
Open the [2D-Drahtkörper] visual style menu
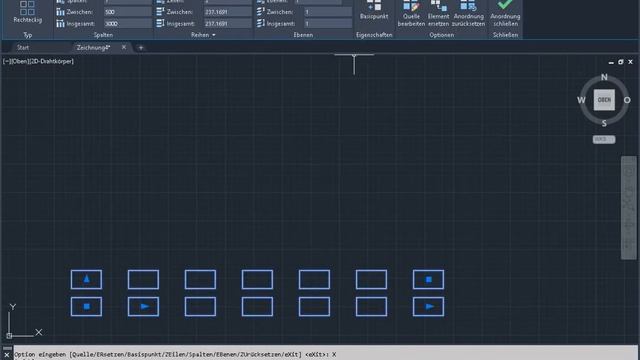coord(52,61)
